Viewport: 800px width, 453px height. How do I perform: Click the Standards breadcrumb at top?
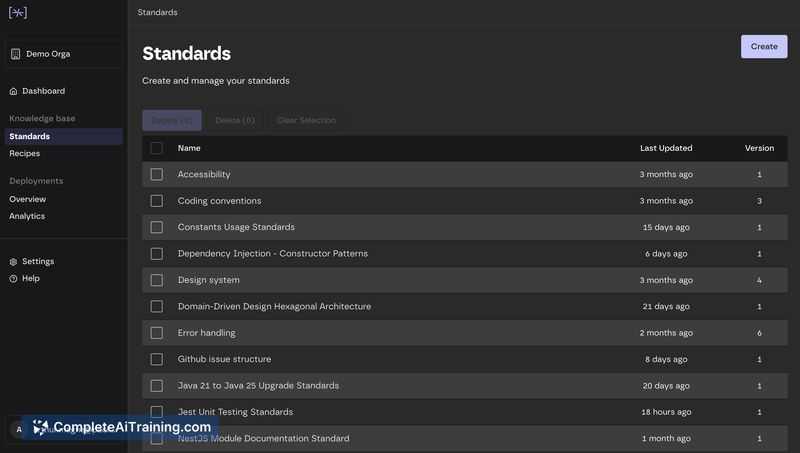(158, 12)
